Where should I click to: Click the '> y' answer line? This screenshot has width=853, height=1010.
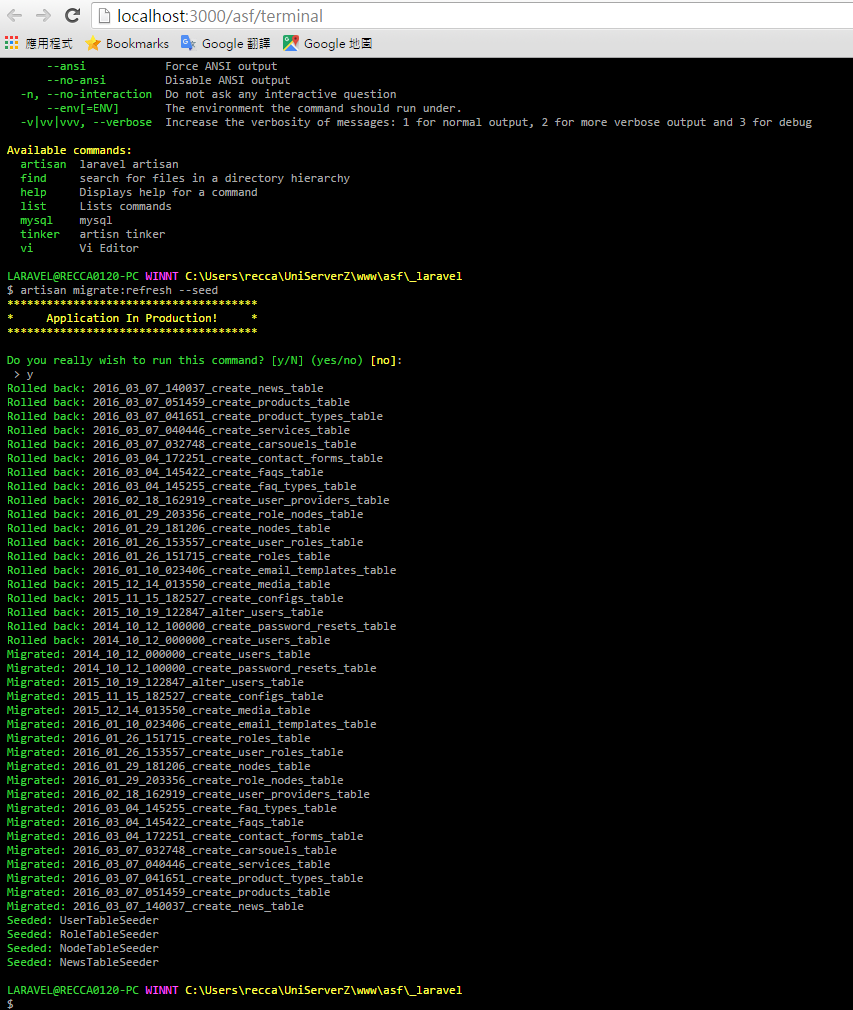click(x=23, y=374)
